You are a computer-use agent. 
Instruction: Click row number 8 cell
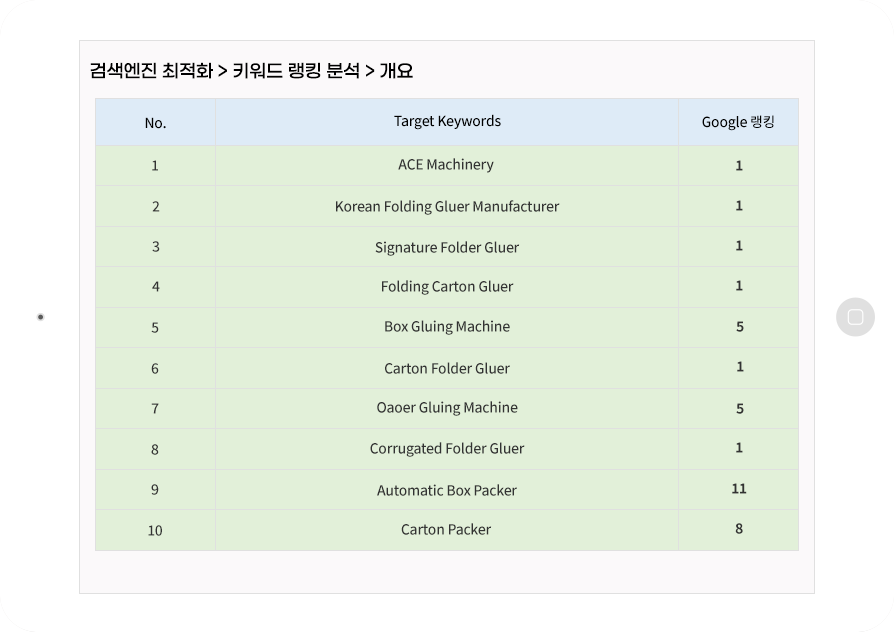pos(155,449)
